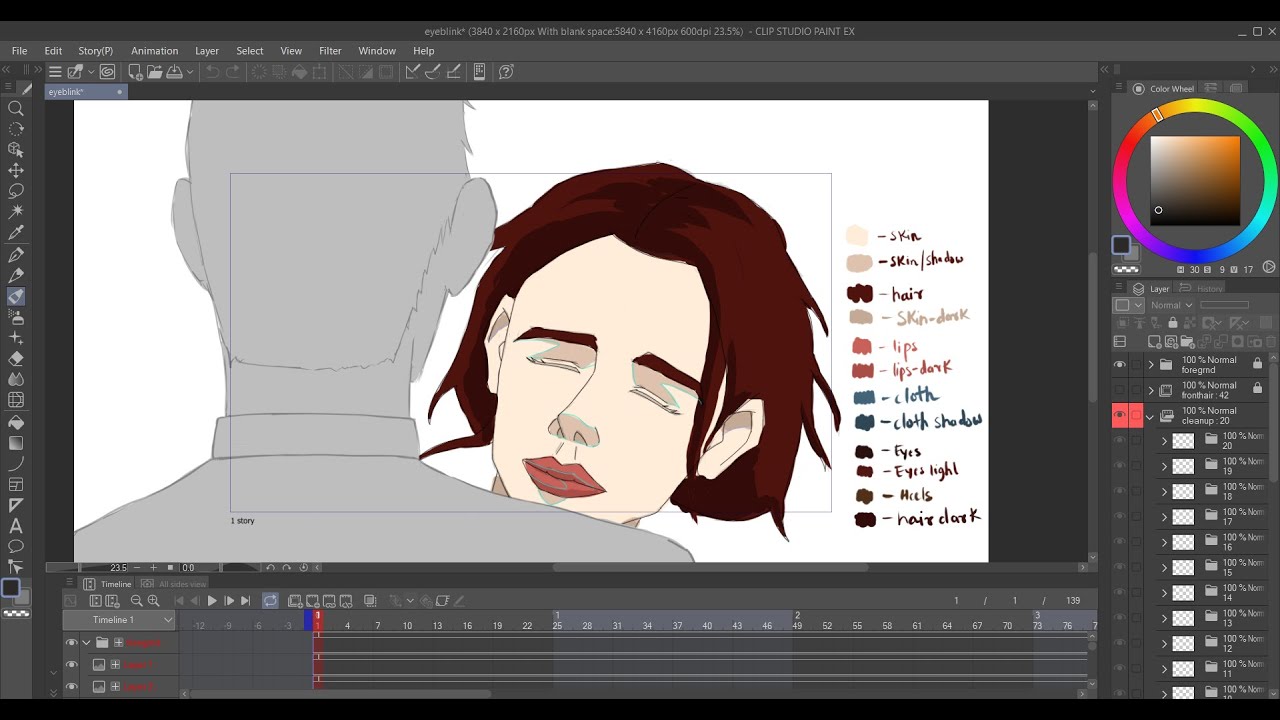Click the Undo arrow icon
1280x720 pixels.
pyautogui.click(x=212, y=72)
